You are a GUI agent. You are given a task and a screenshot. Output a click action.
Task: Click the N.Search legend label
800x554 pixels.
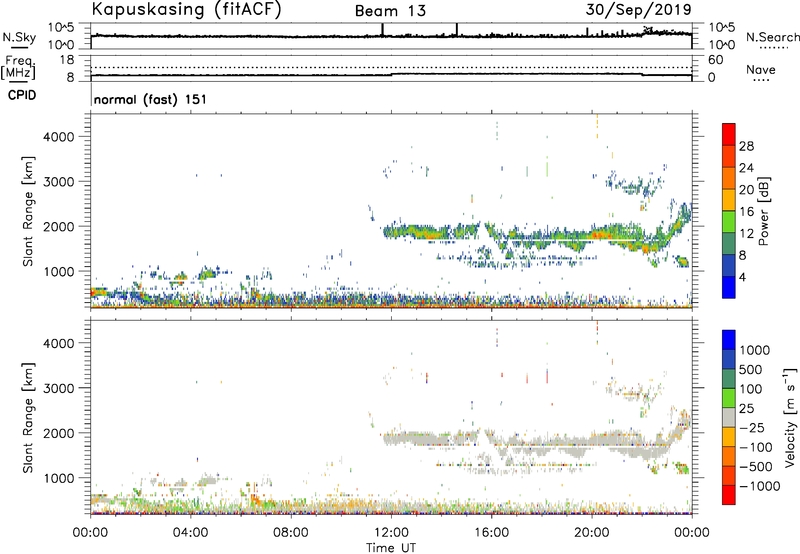click(x=772, y=37)
